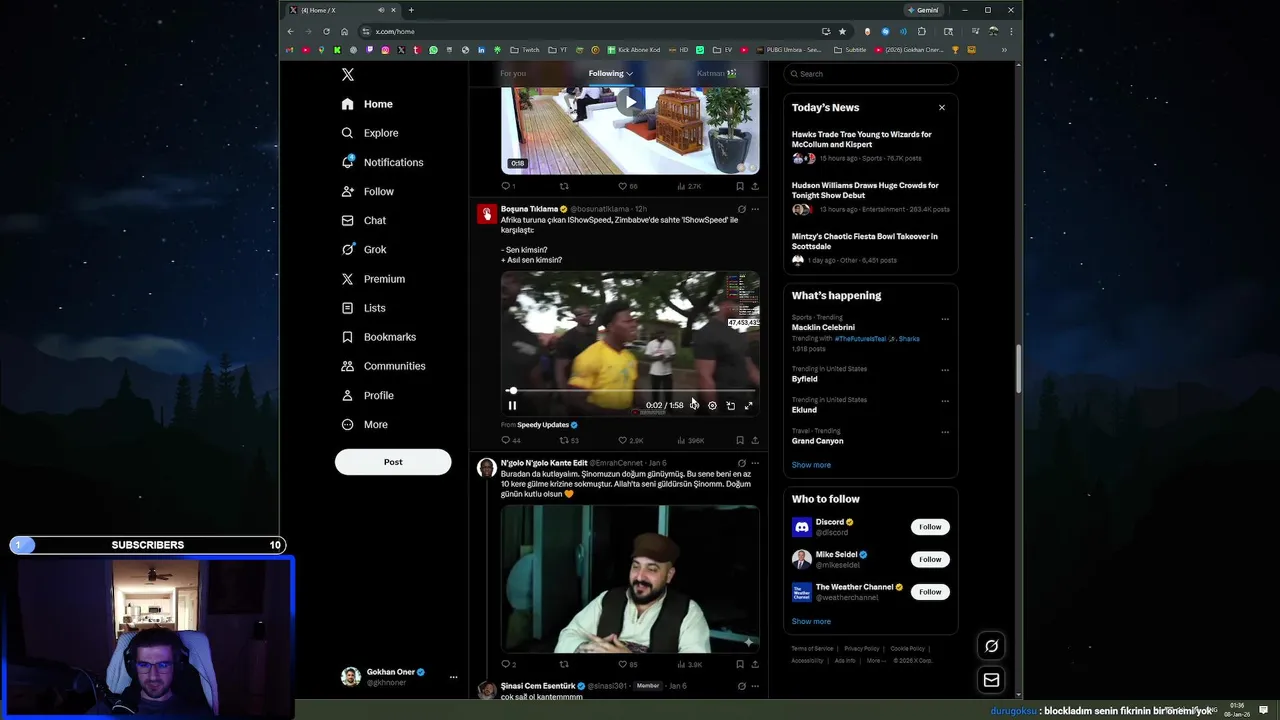
Task: View the 3.9K views icon on the Kante post
Action: click(x=681, y=664)
